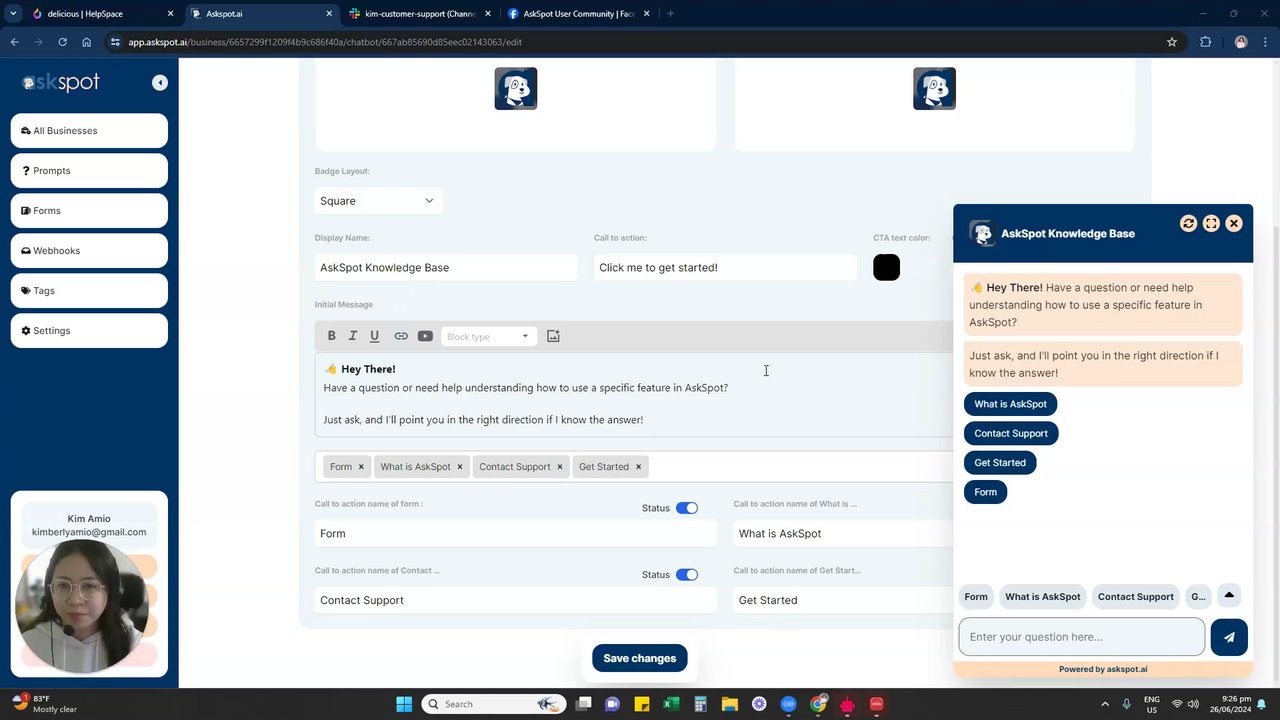The image size is (1280, 720).
Task: Click the Save changes button
Action: (x=640, y=658)
